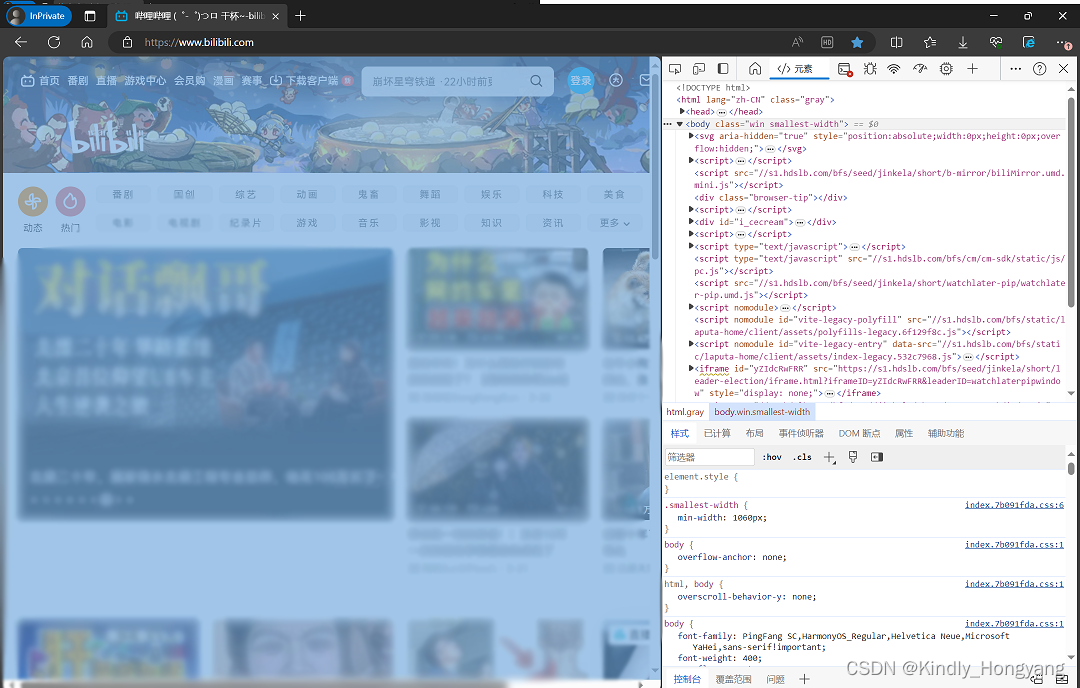Open index.7b091fda.css:6 source link
The width and height of the screenshot is (1080, 688).
1014,505
